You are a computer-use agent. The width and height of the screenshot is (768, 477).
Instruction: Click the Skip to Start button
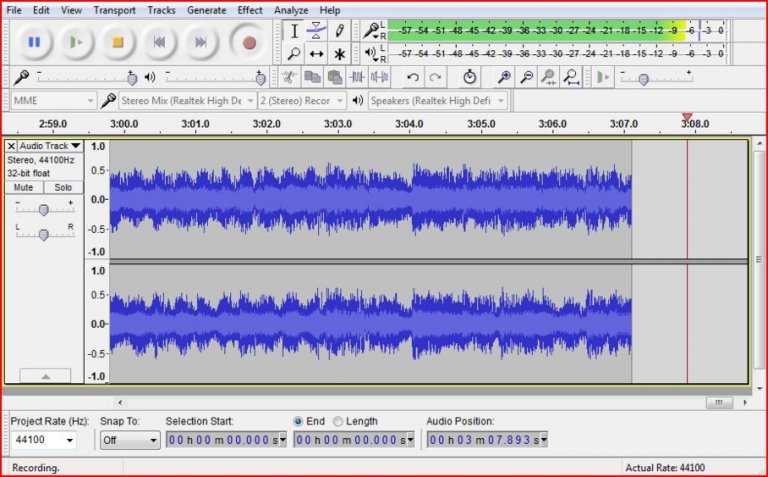pyautogui.click(x=158, y=42)
